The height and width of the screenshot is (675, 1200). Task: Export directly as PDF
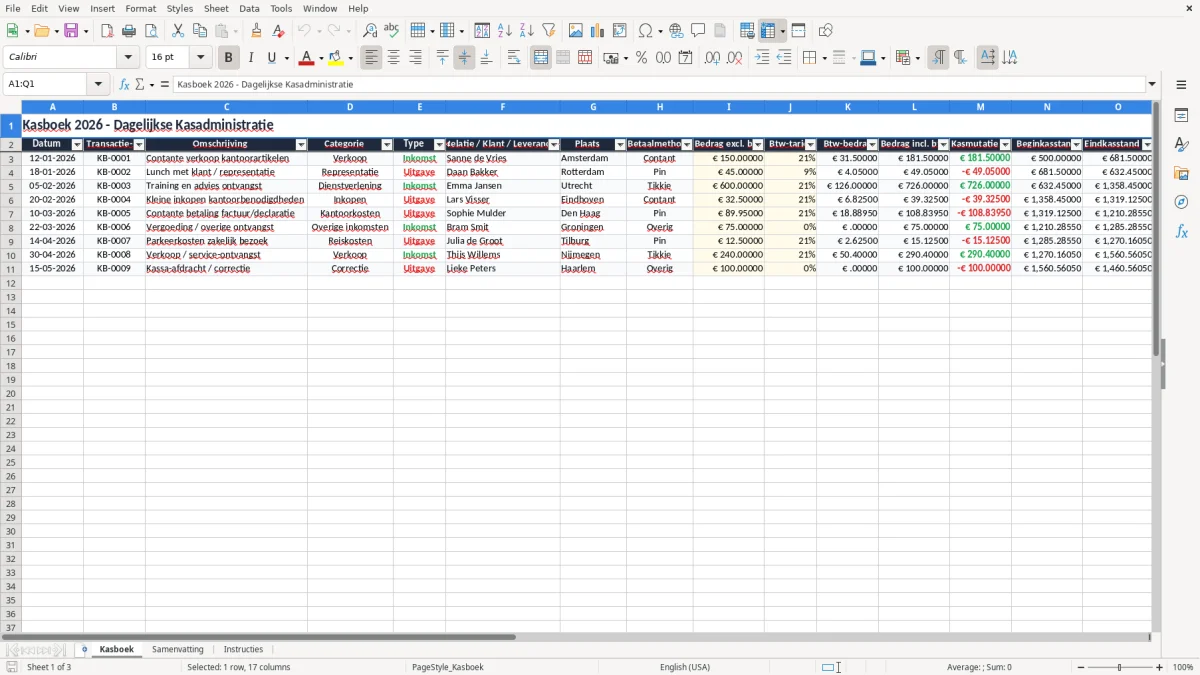pos(107,31)
